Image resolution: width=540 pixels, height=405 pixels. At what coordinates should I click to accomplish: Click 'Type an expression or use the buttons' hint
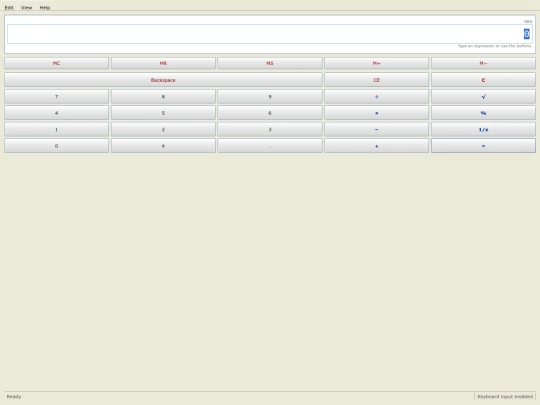495,46
